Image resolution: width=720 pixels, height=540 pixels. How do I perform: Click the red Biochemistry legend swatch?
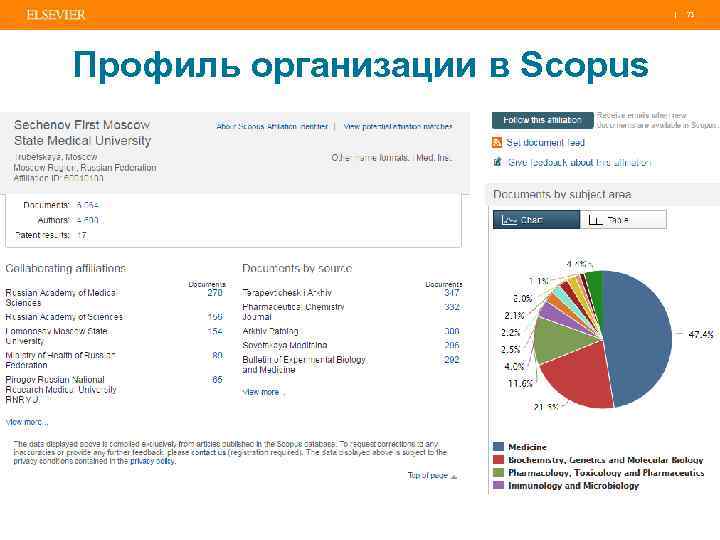[x=498, y=459]
